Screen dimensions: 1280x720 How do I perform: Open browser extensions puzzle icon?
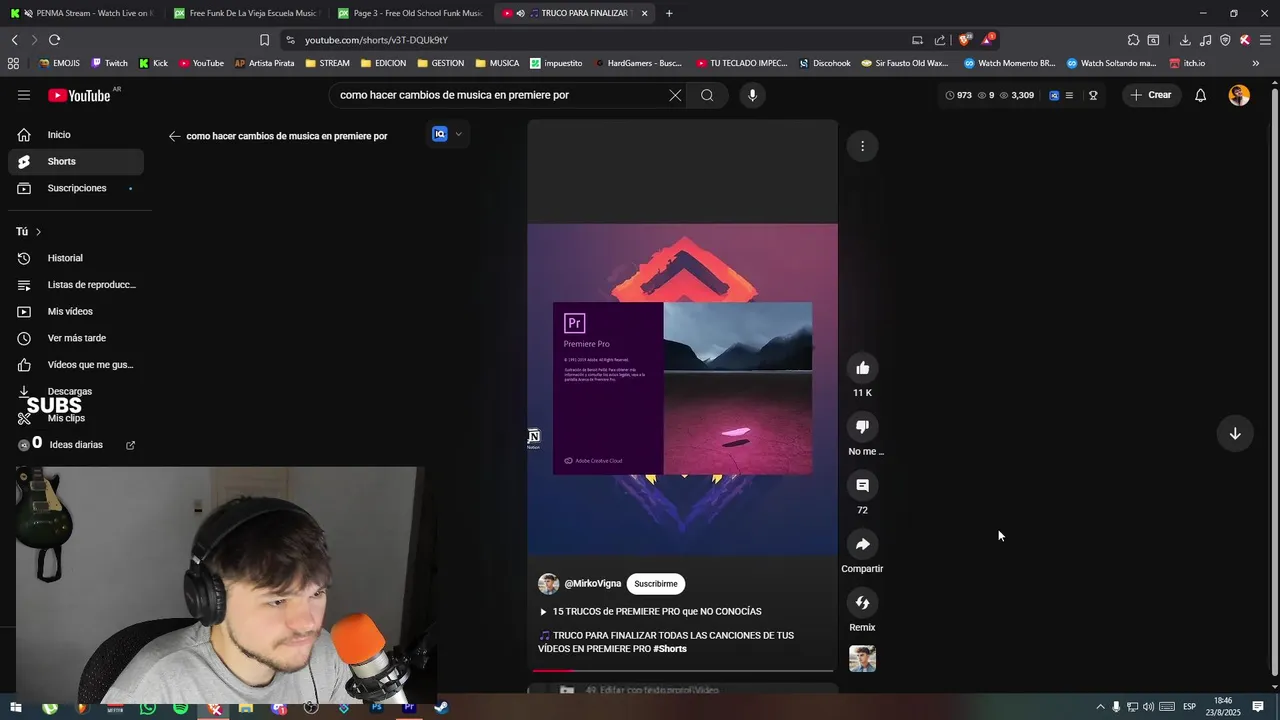[x=1133, y=40]
